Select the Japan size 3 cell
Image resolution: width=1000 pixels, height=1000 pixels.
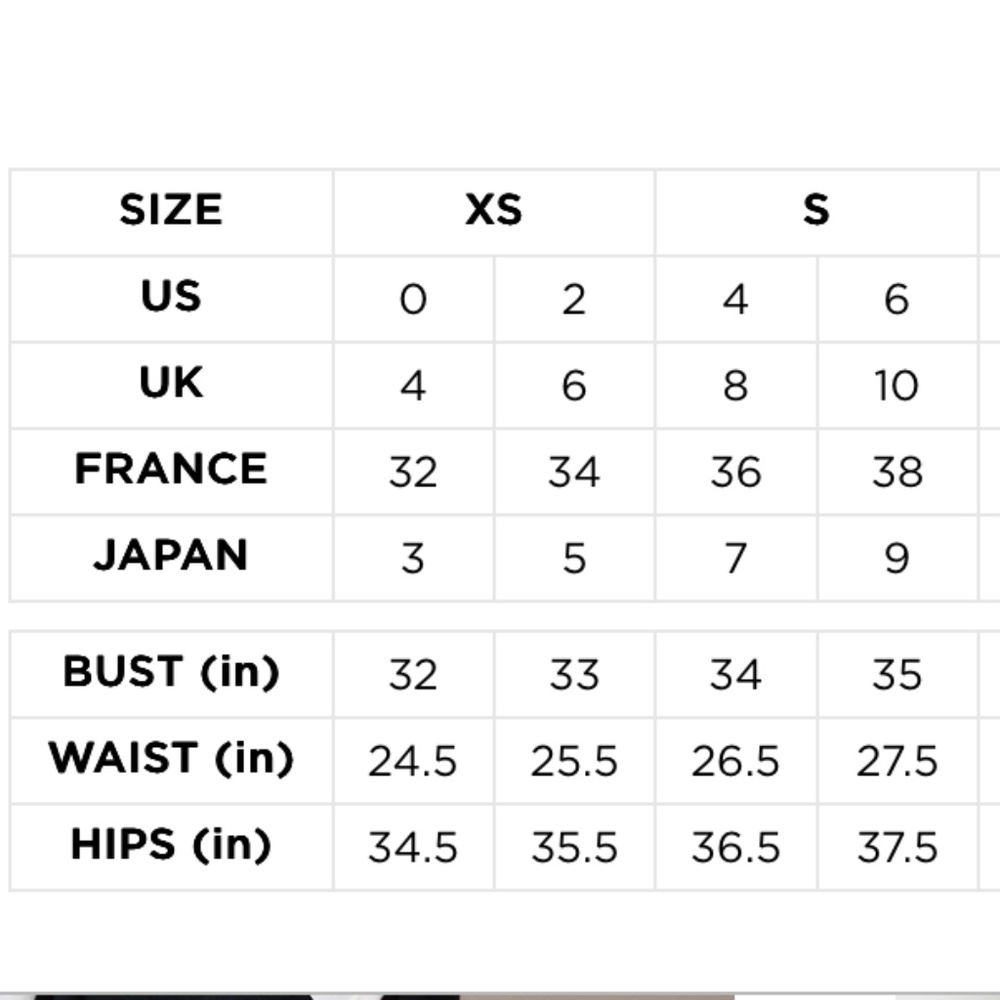click(x=413, y=558)
